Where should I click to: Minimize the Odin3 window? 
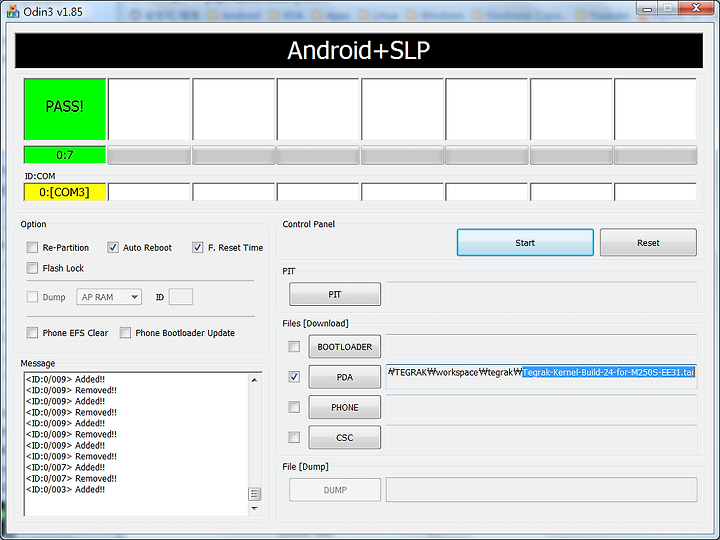(647, 9)
